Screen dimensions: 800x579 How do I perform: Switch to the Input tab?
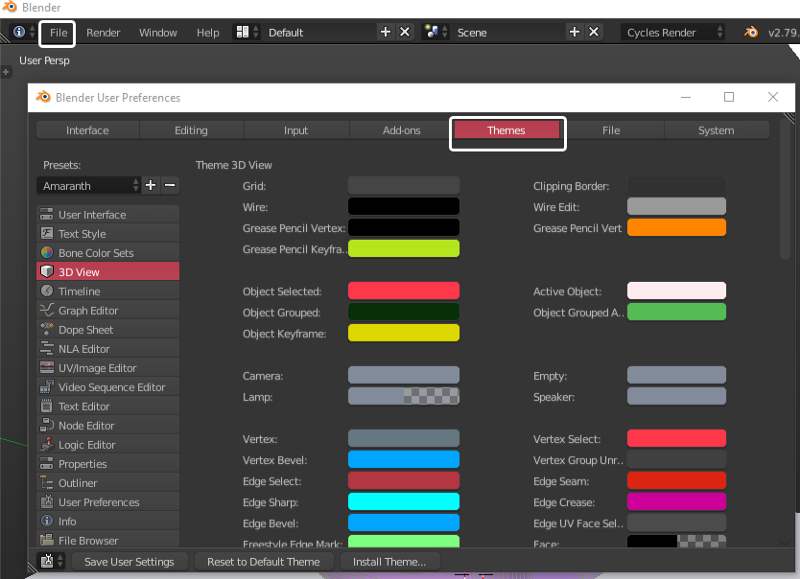(x=296, y=130)
